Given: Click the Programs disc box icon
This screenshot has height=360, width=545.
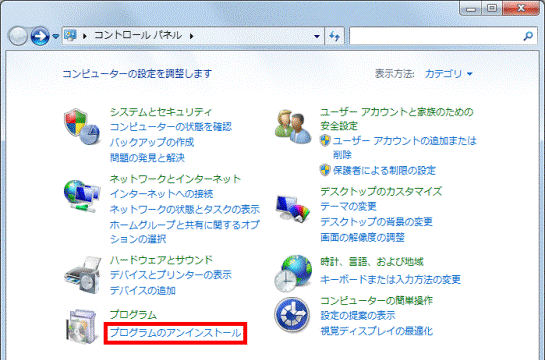Looking at the screenshot, I should (82, 327).
